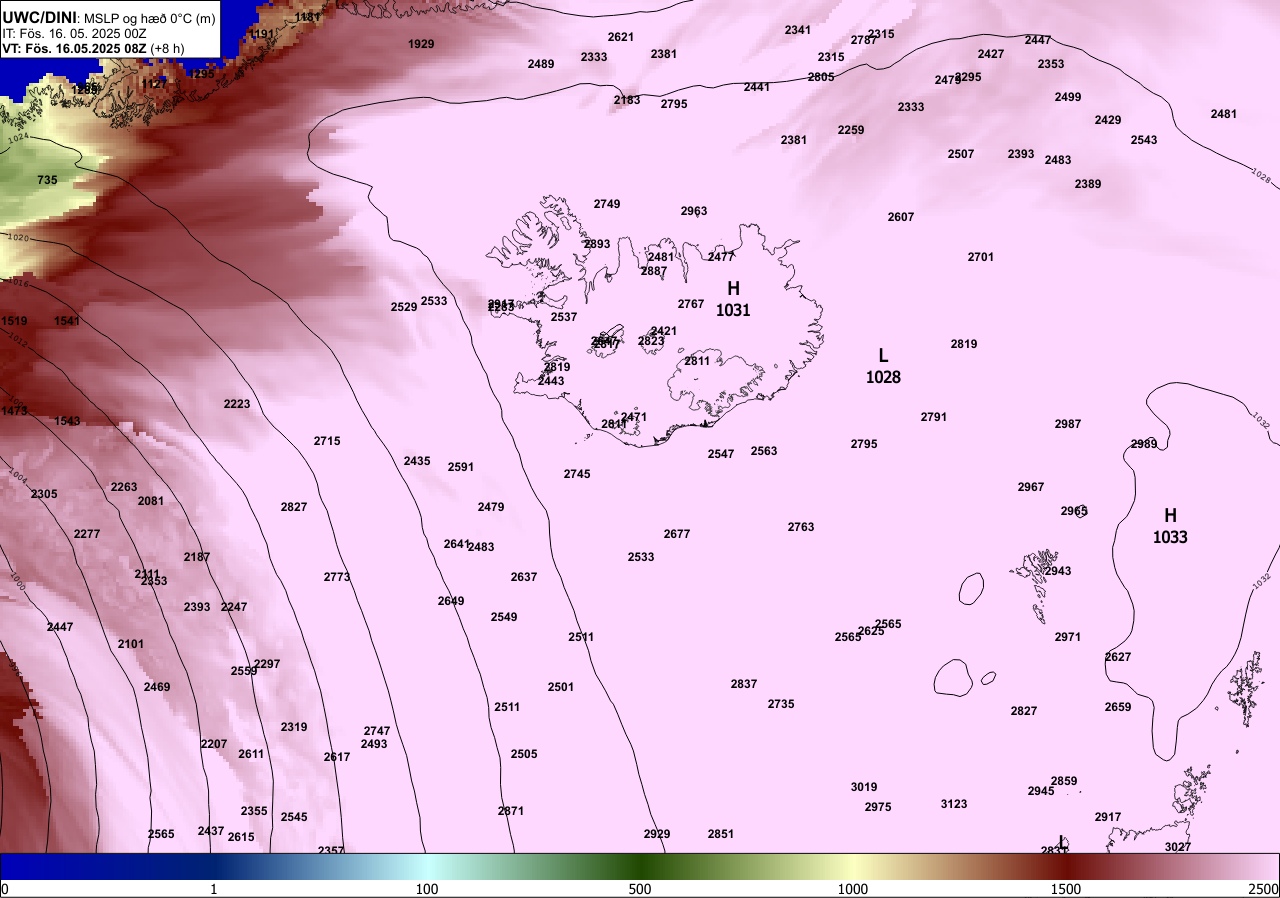Viewport: 1280px width, 898px height.
Task: Click the height value 2429
Action: pyautogui.click(x=1108, y=120)
